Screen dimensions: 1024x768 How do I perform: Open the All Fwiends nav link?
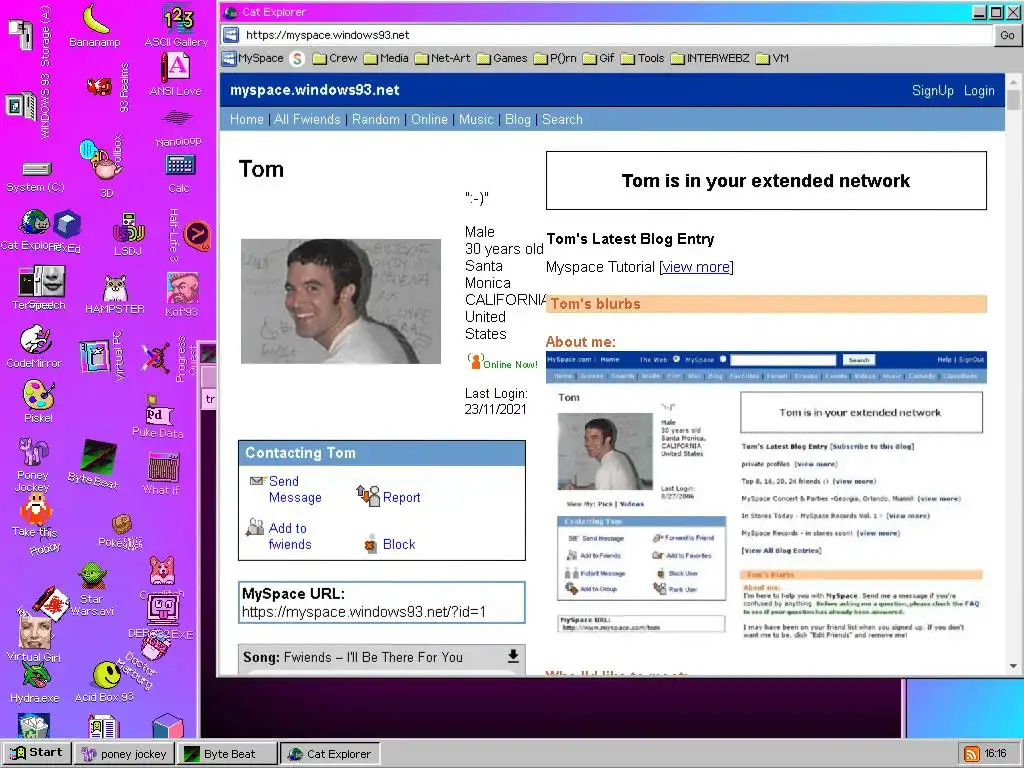click(307, 120)
